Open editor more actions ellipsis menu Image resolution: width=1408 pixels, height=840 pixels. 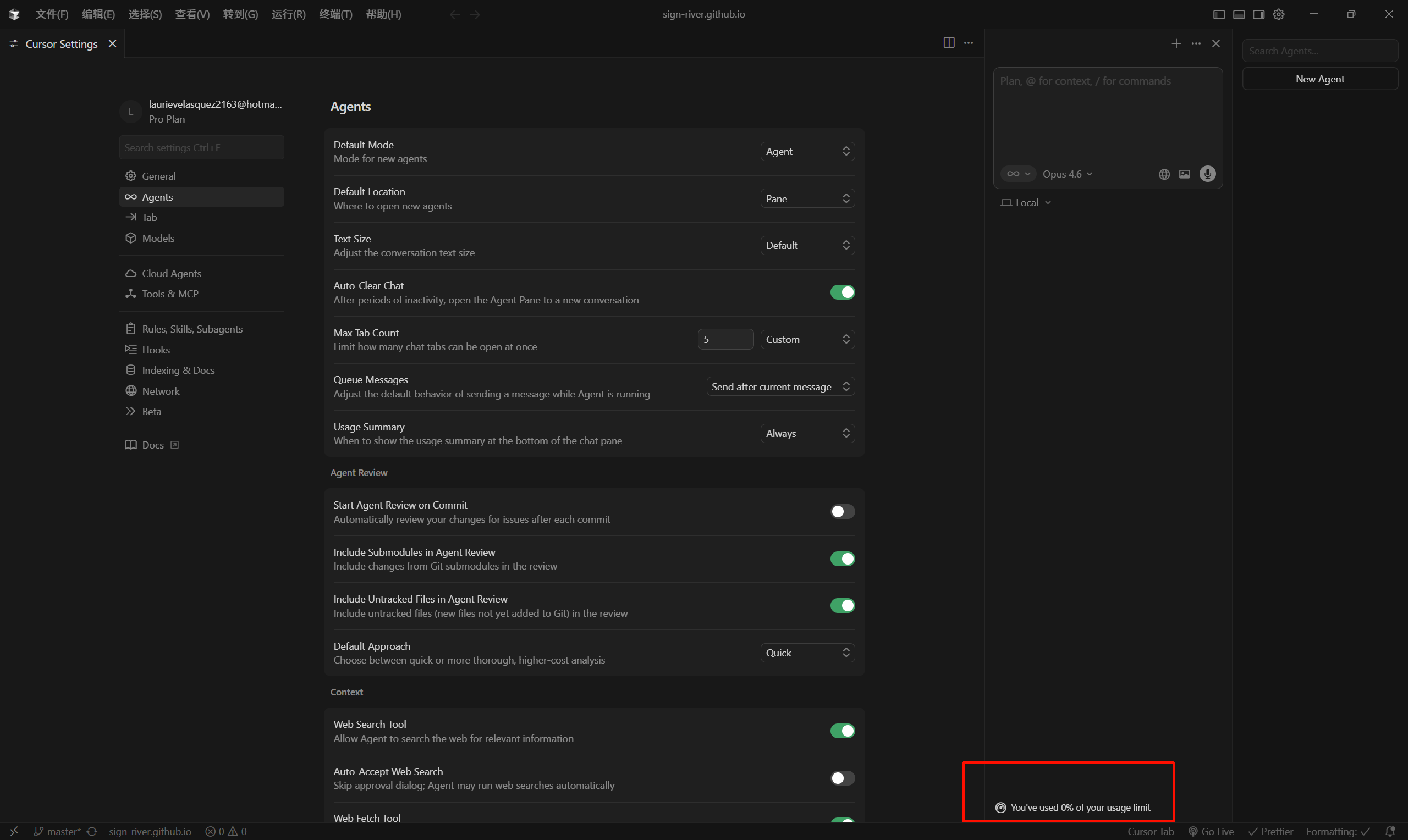969,43
